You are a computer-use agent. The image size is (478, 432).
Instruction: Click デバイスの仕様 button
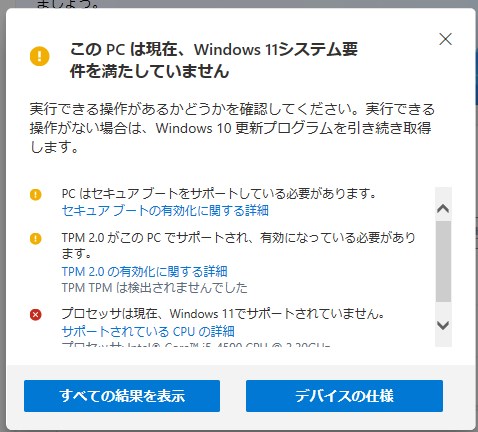tap(344, 396)
